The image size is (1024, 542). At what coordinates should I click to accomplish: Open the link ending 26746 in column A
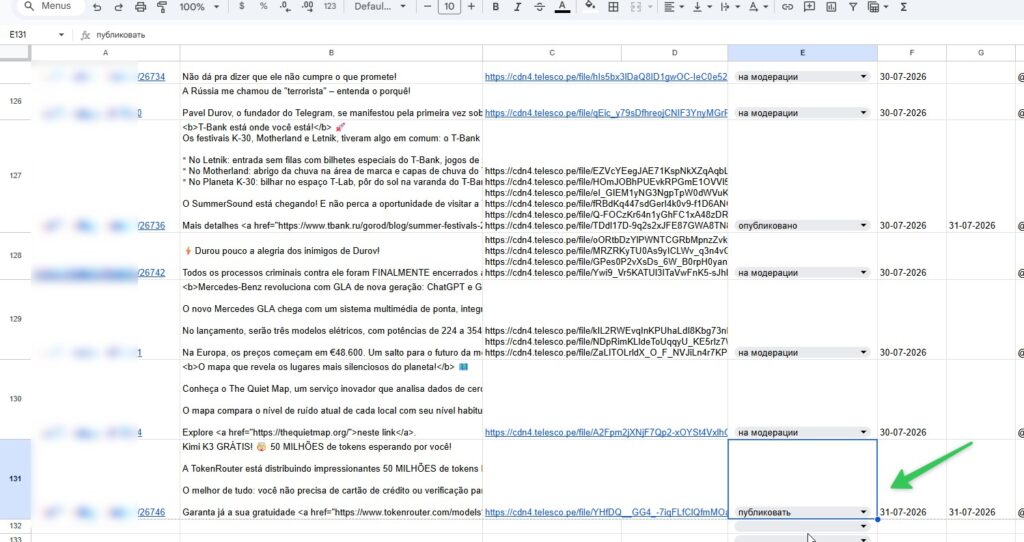(x=152, y=512)
